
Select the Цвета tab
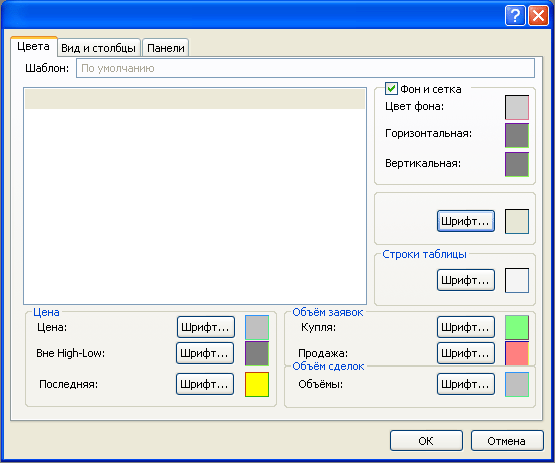[34, 46]
